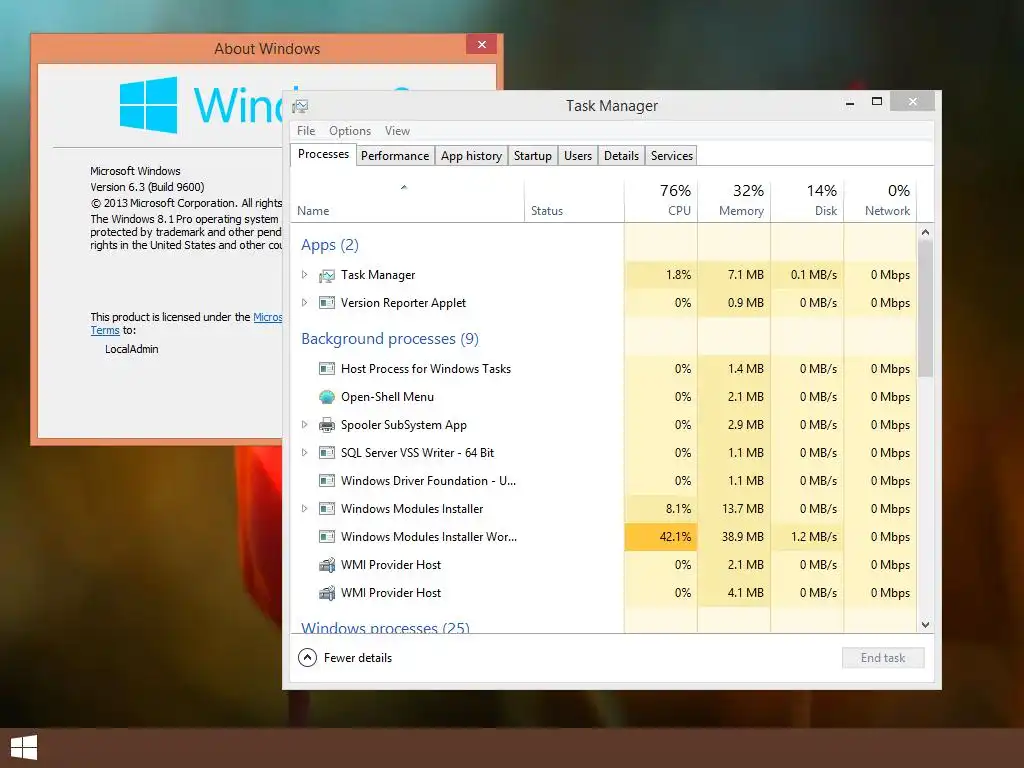Click the process list vertical scrollbar thumb
The height and width of the screenshot is (768, 1024).
click(x=925, y=308)
